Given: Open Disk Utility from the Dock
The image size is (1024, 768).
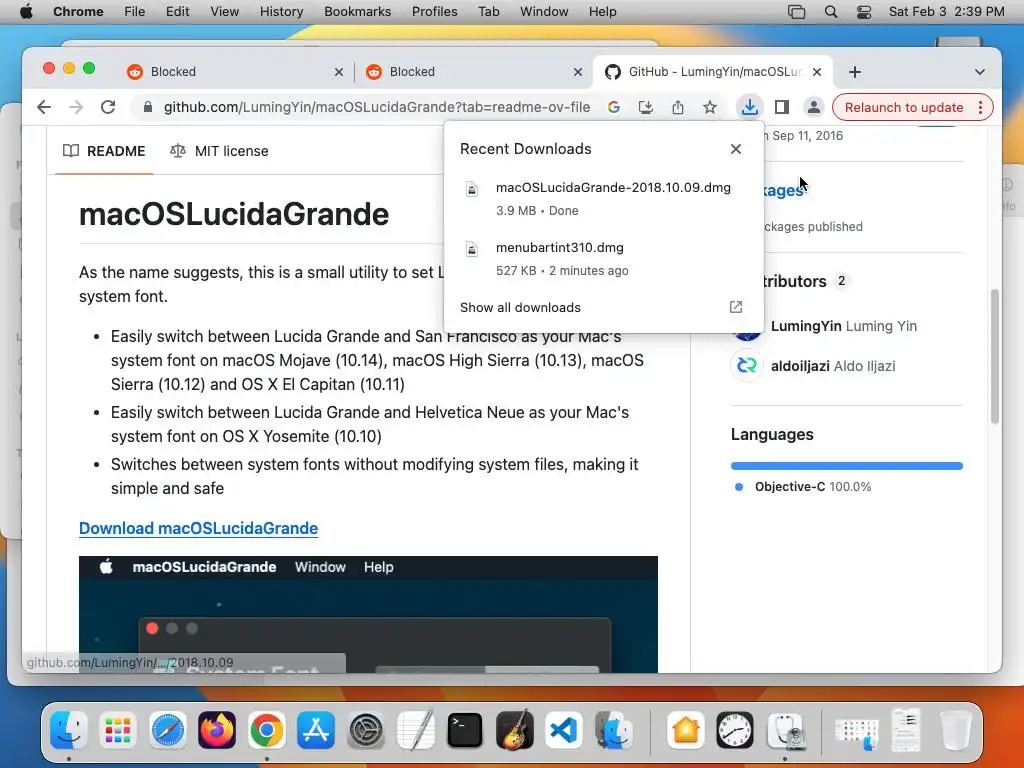Looking at the screenshot, I should 785,730.
